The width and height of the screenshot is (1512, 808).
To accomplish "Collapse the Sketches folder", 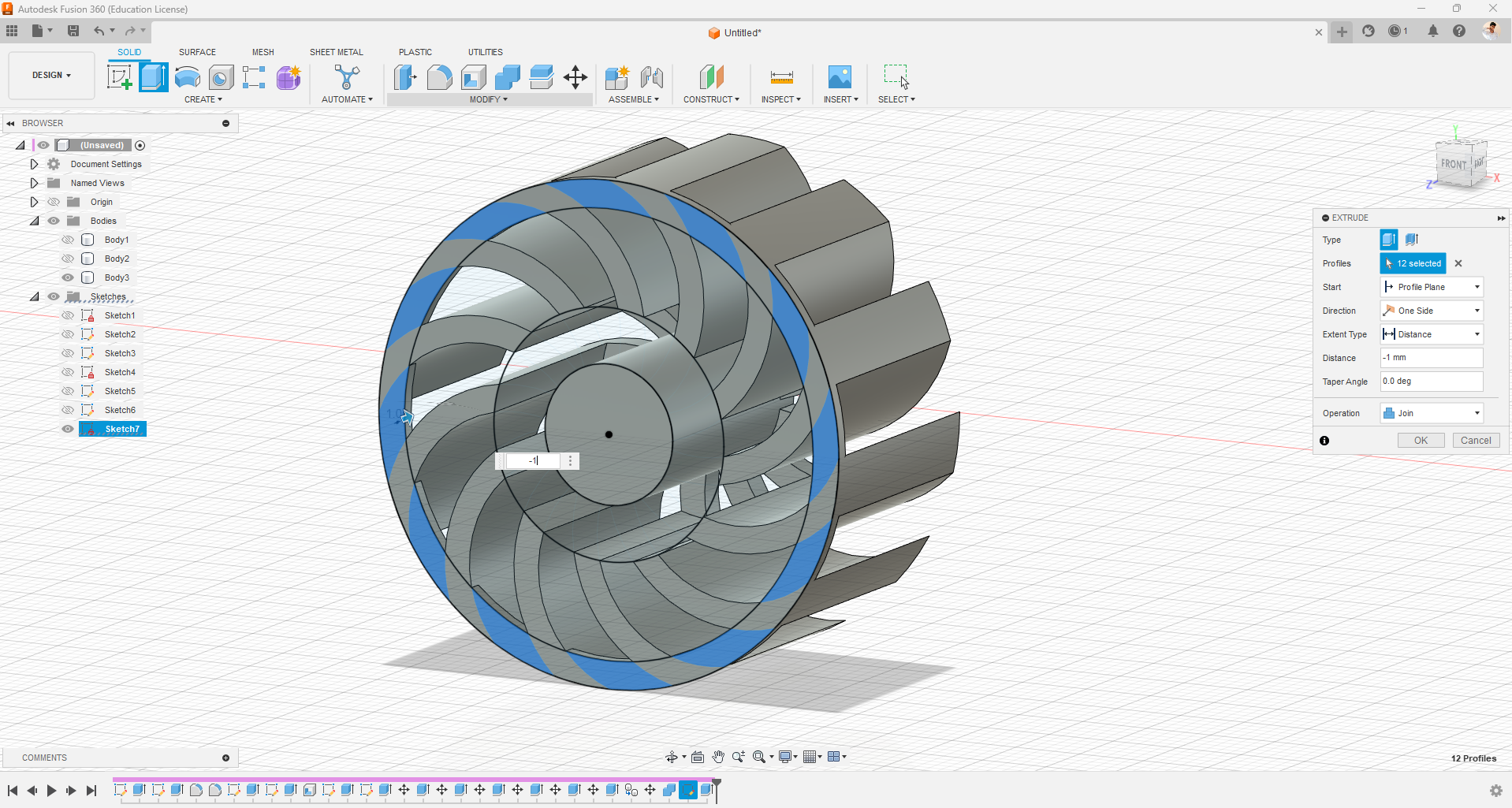I will [x=34, y=296].
